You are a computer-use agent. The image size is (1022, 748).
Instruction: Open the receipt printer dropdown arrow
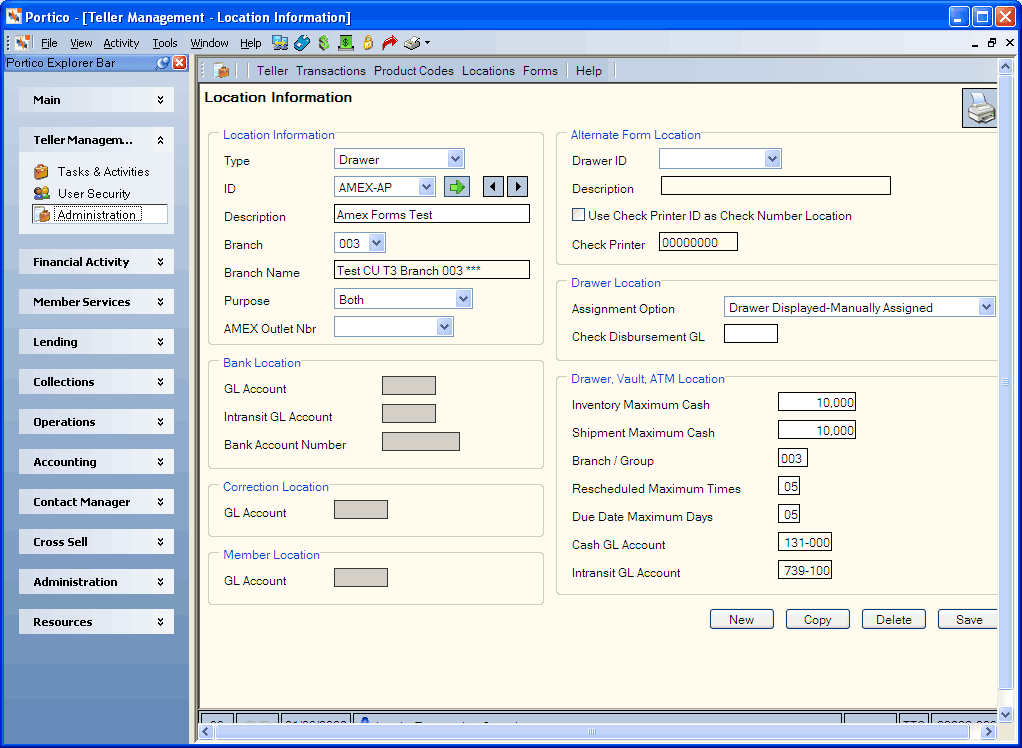click(428, 43)
